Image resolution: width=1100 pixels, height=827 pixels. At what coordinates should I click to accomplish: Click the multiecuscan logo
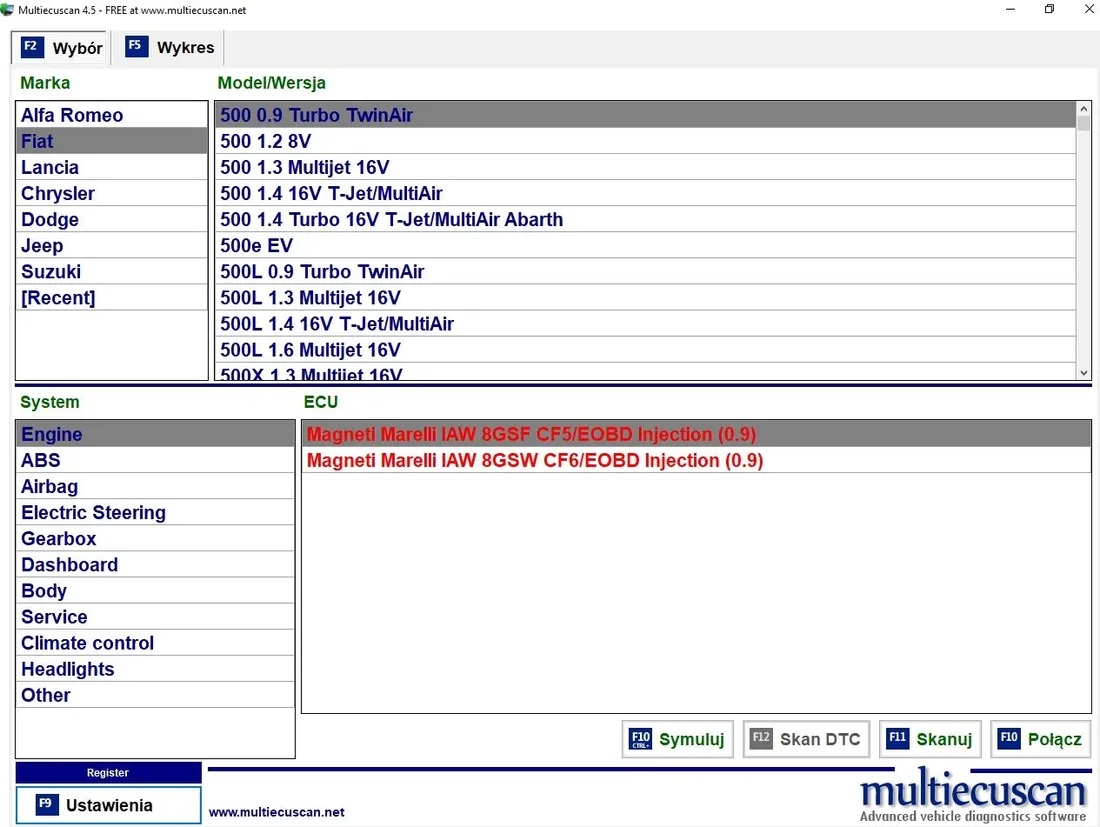tap(972, 796)
